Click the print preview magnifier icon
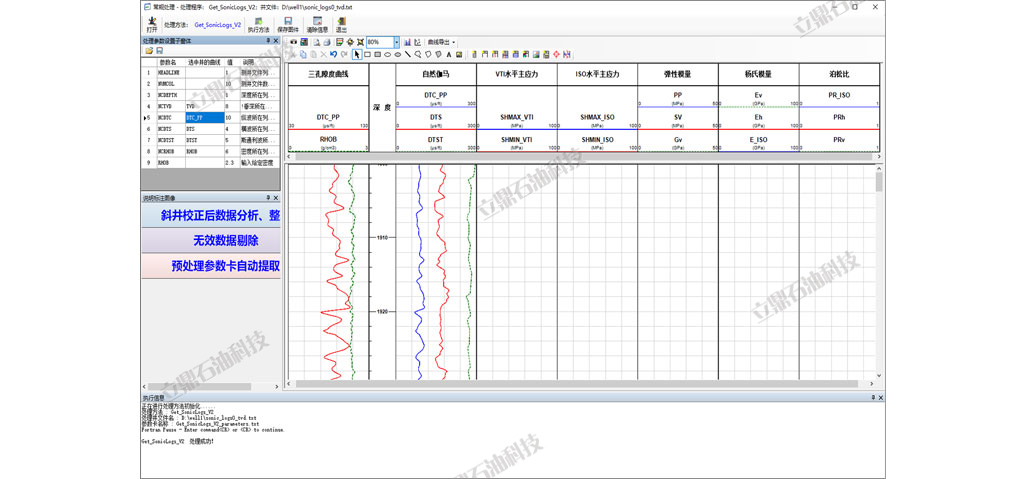Image resolution: width=1024 pixels, height=479 pixels. coord(317,42)
